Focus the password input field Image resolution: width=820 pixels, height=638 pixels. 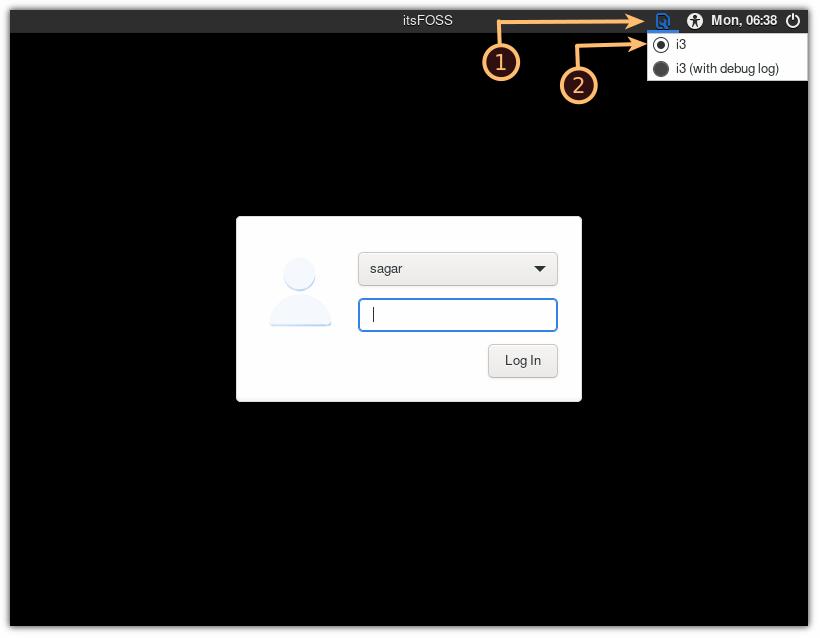(x=458, y=315)
